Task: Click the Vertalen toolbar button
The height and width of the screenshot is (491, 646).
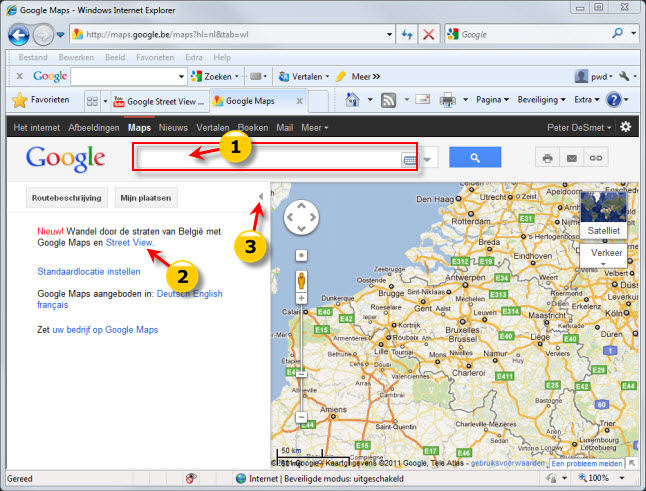Action: pos(304,77)
